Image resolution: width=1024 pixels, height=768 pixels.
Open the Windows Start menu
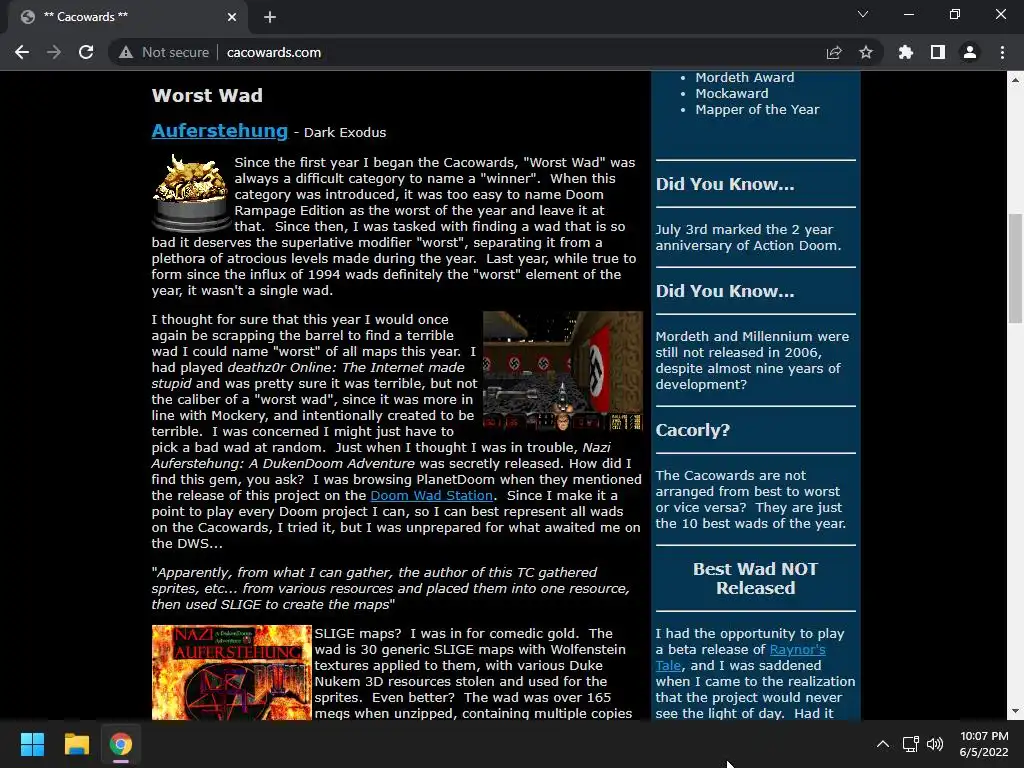32,744
